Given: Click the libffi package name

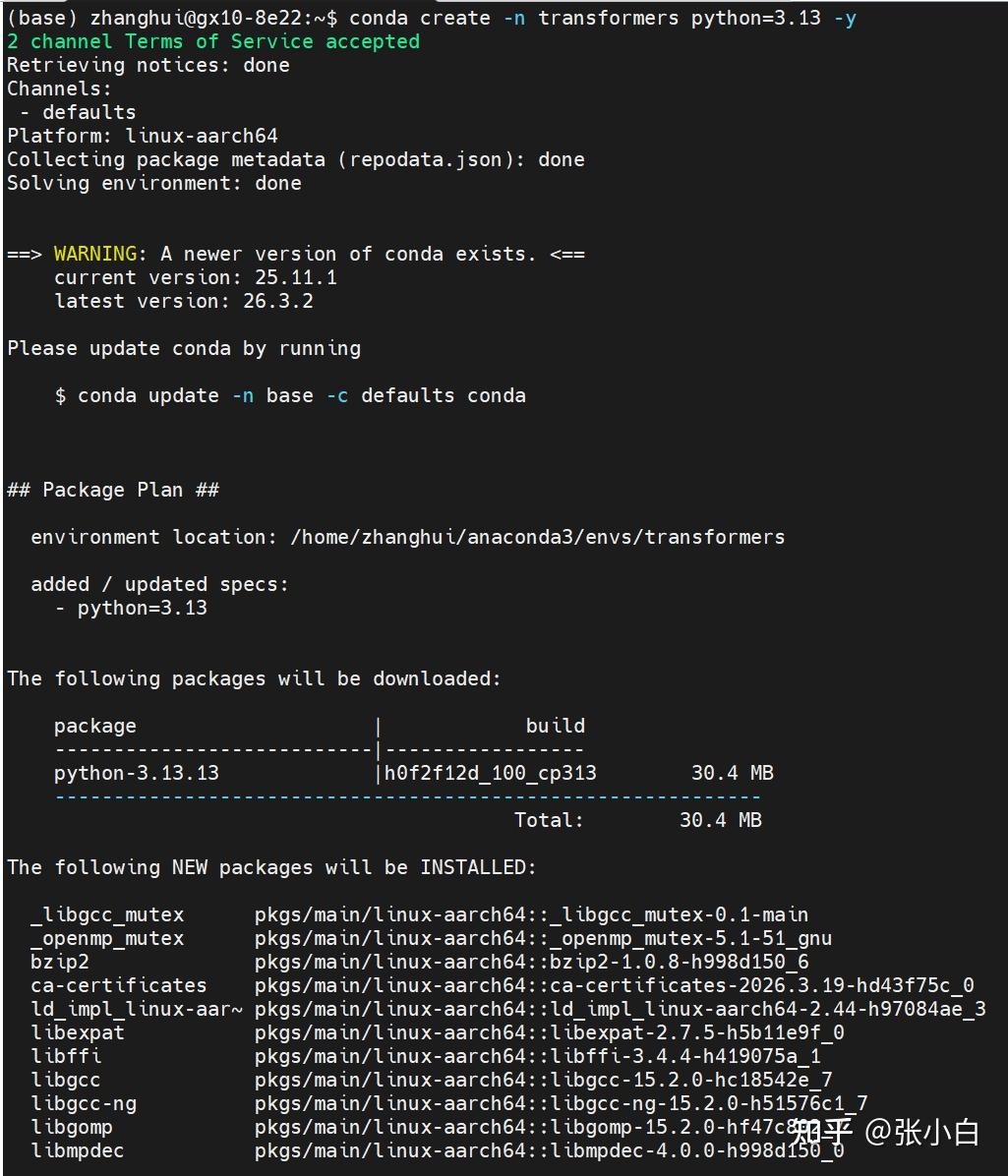Looking at the screenshot, I should click(x=66, y=1056).
